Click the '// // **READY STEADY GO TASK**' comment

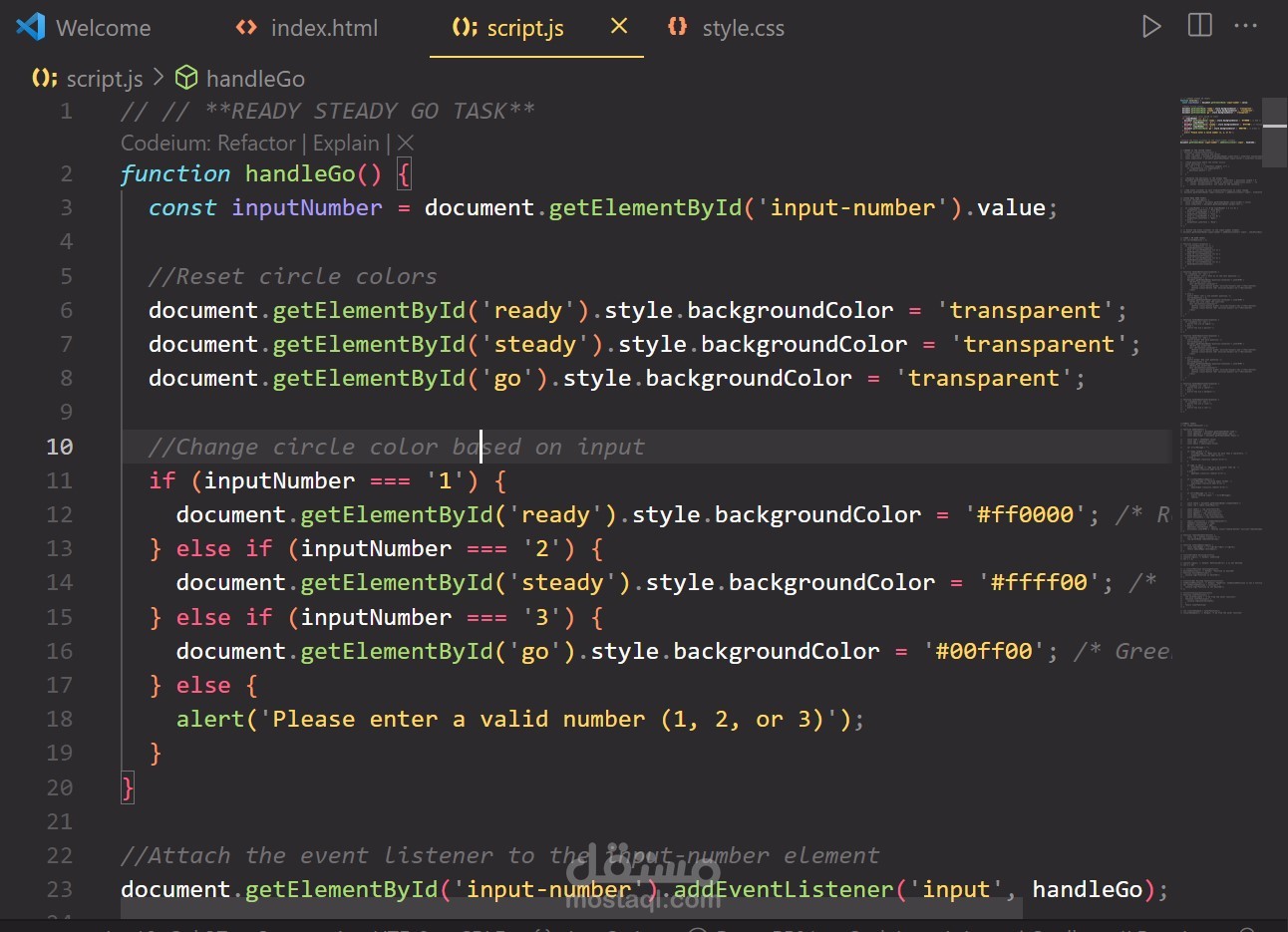tap(328, 111)
